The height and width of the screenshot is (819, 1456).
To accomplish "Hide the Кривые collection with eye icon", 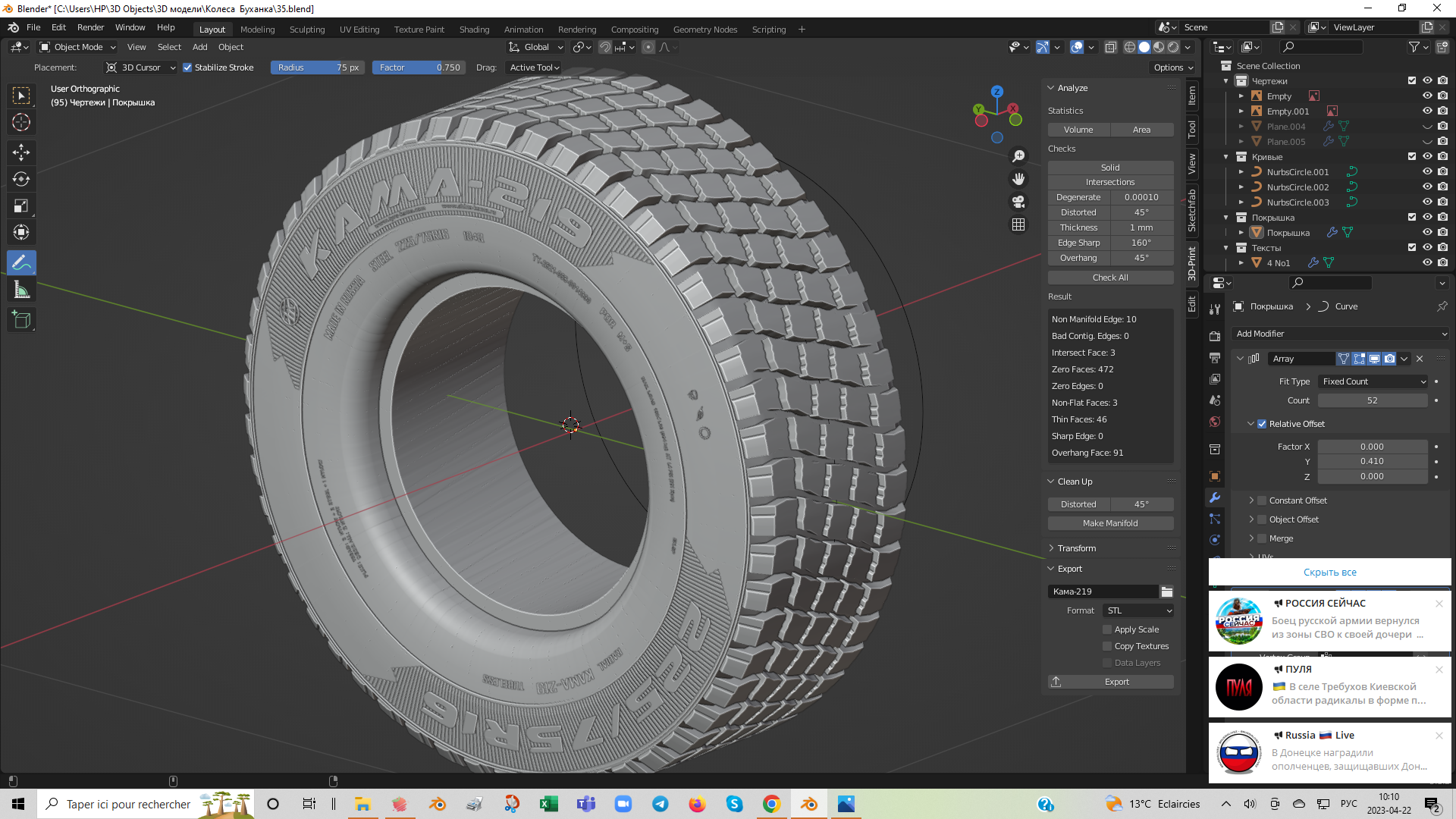I will pos(1426,157).
